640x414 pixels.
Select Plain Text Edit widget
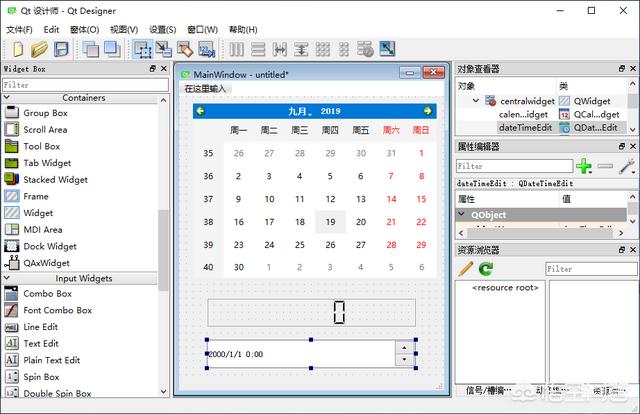[x=51, y=360]
